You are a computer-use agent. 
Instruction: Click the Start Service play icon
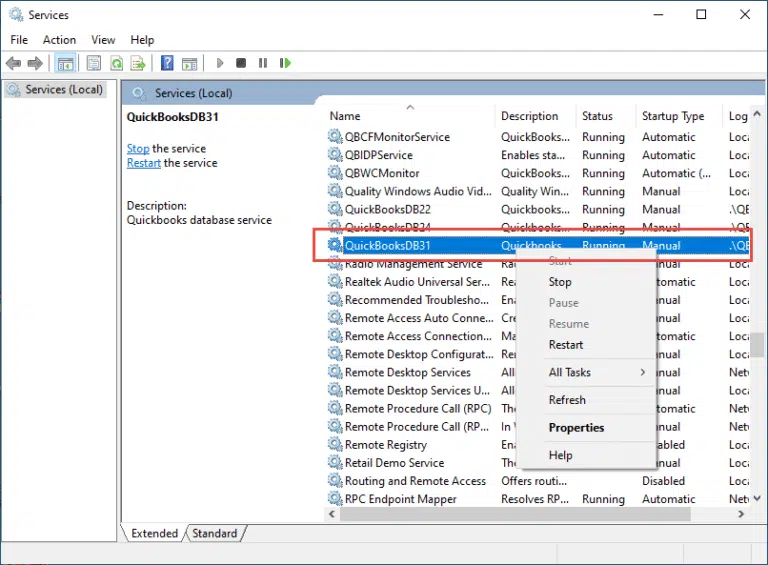point(220,63)
